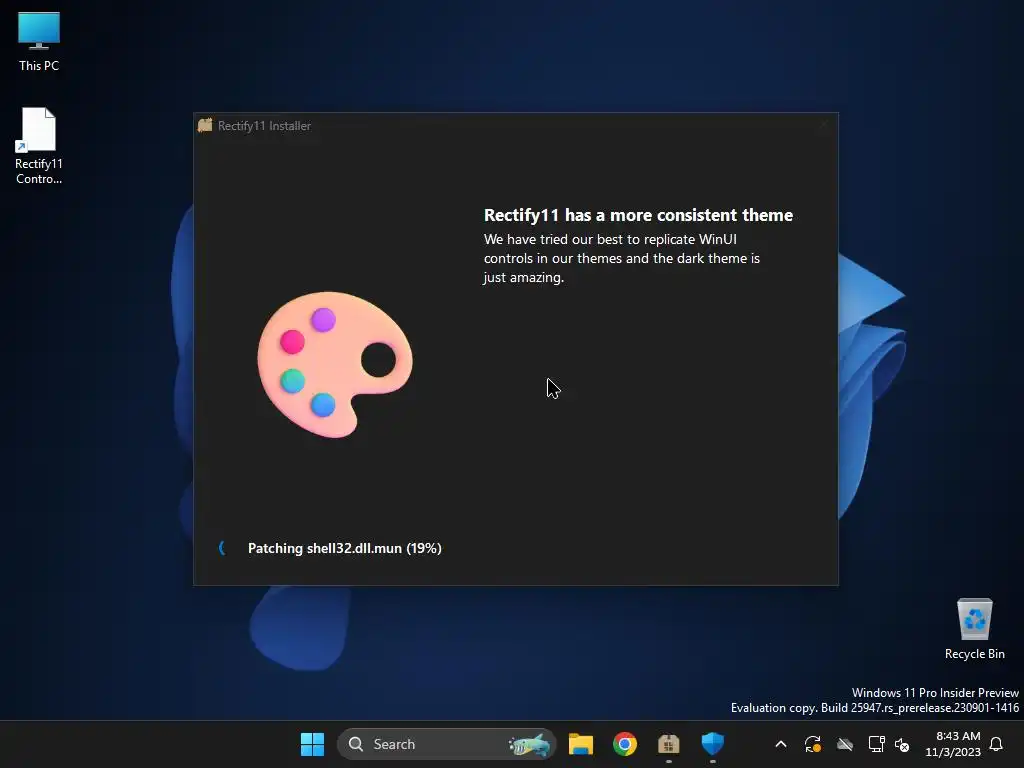Viewport: 1024px width, 768px height.
Task: Click the 'We have tried our best' paragraph
Action: pos(621,258)
